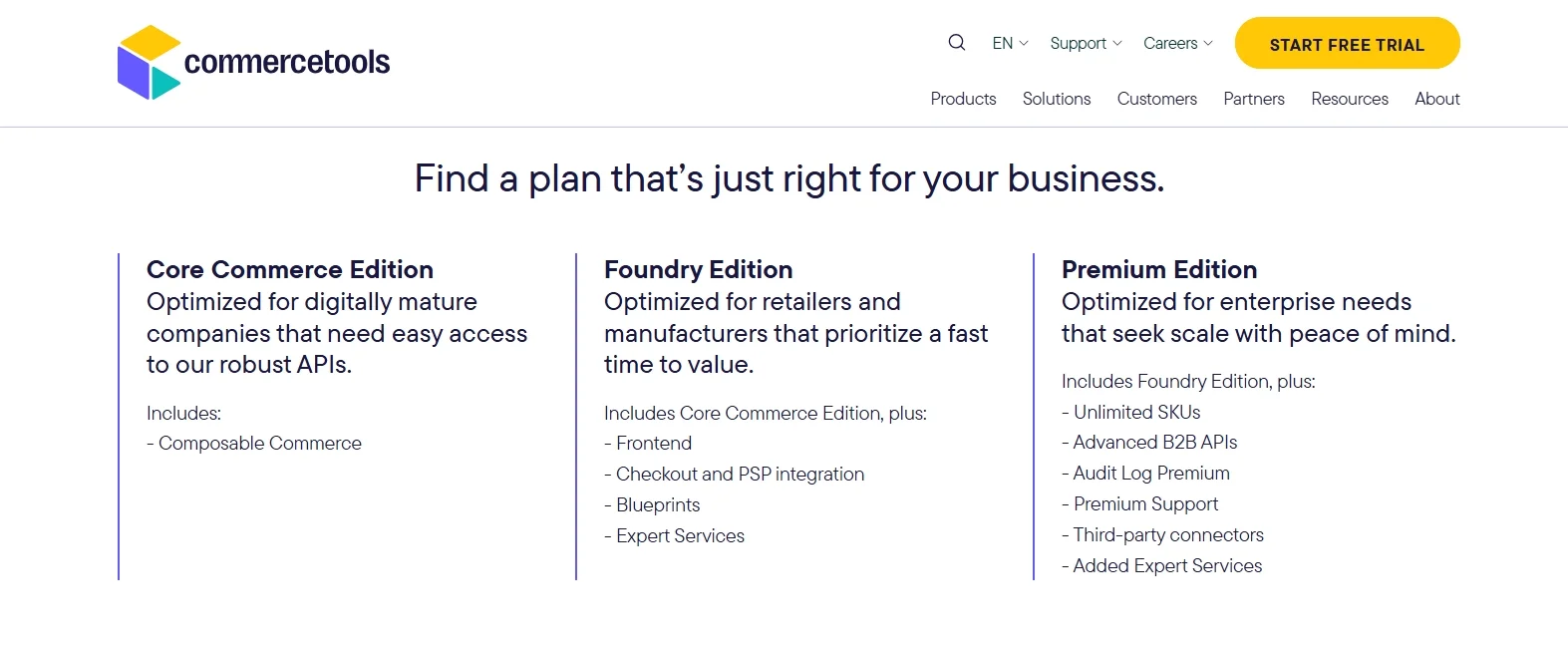Viewport: 1568px width, 648px height.
Task: Click the Premium Edition description text
Action: (x=1259, y=318)
